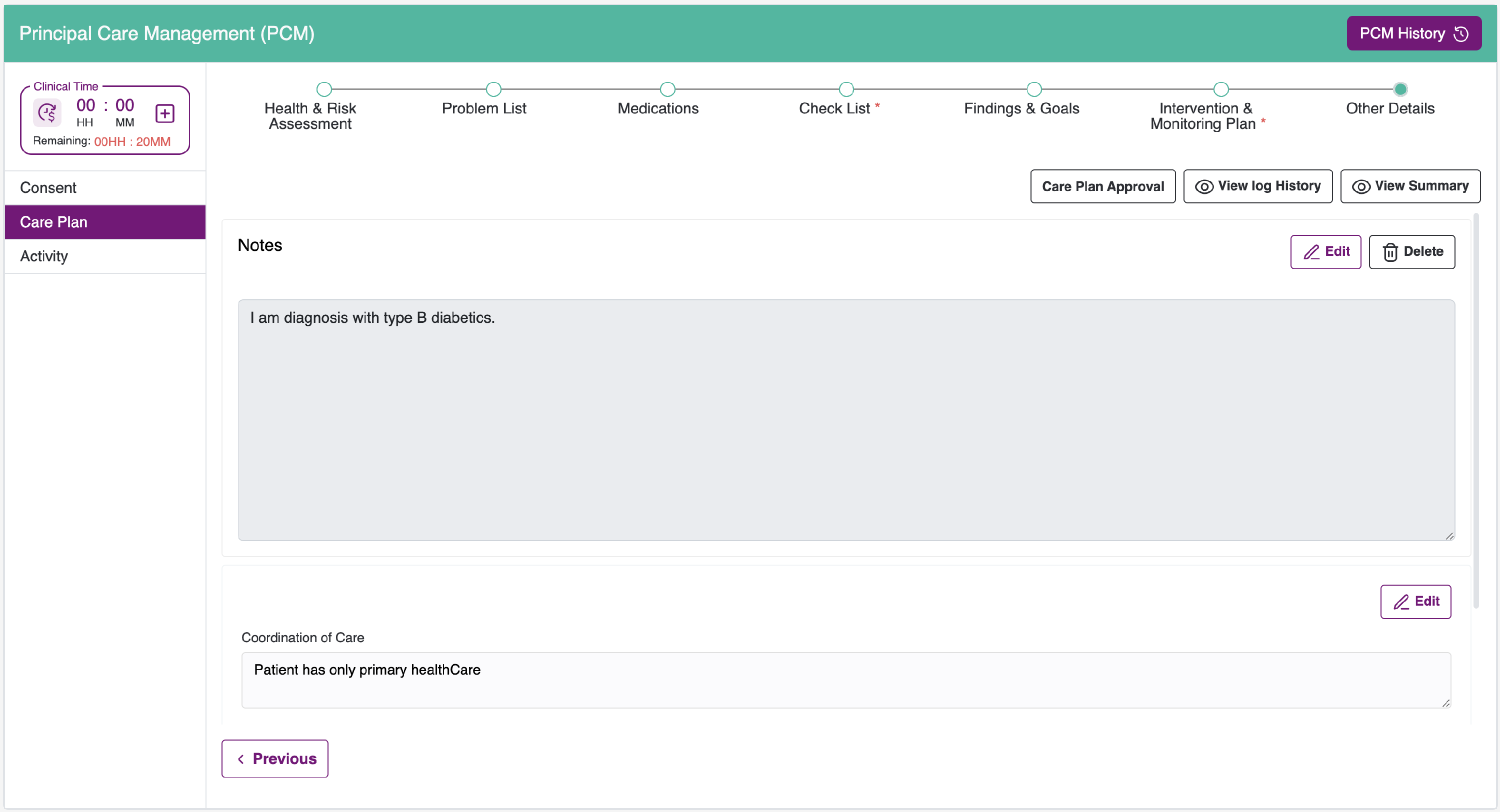
Task: Click the Coordination of Care text field
Action: pos(845,680)
